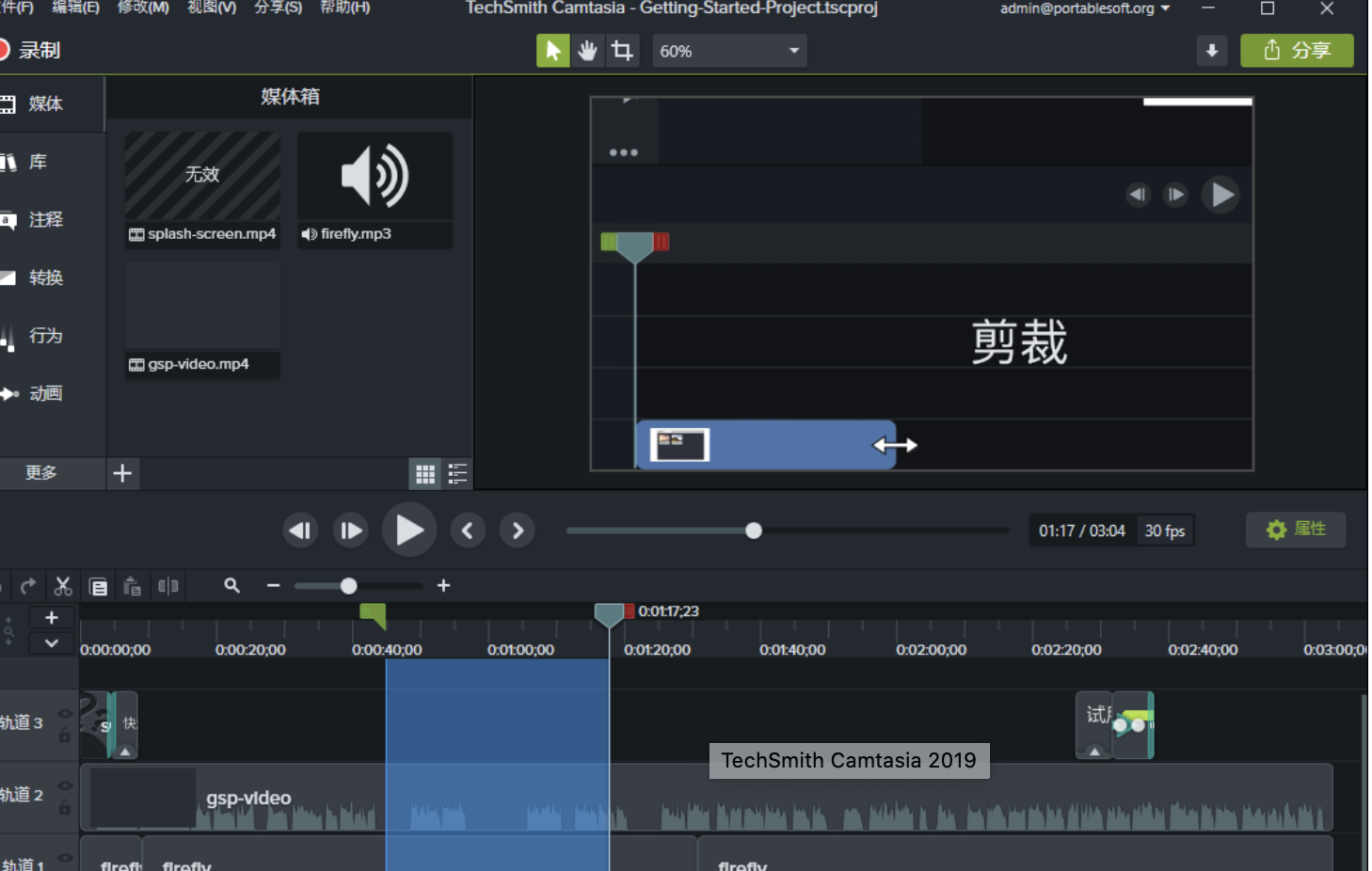Open the 编辑(E) menu
The image size is (1372, 871).
(75, 8)
